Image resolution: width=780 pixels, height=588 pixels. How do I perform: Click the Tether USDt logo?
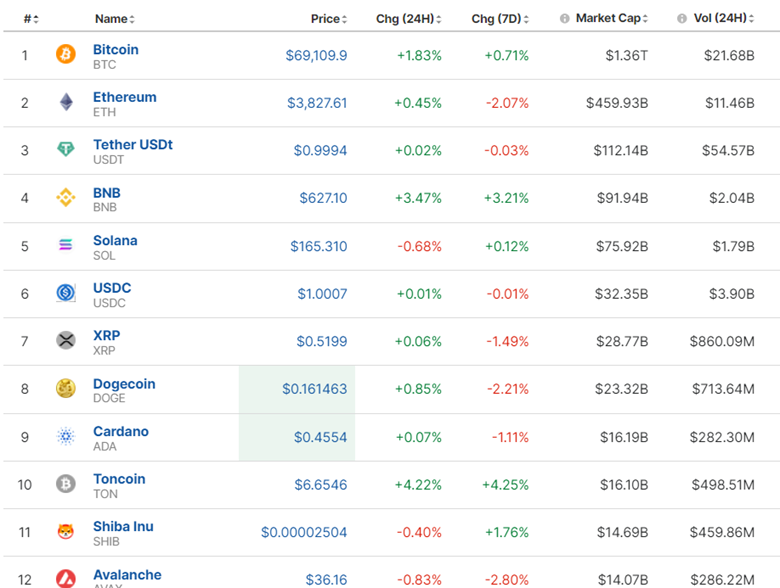[x=66, y=149]
